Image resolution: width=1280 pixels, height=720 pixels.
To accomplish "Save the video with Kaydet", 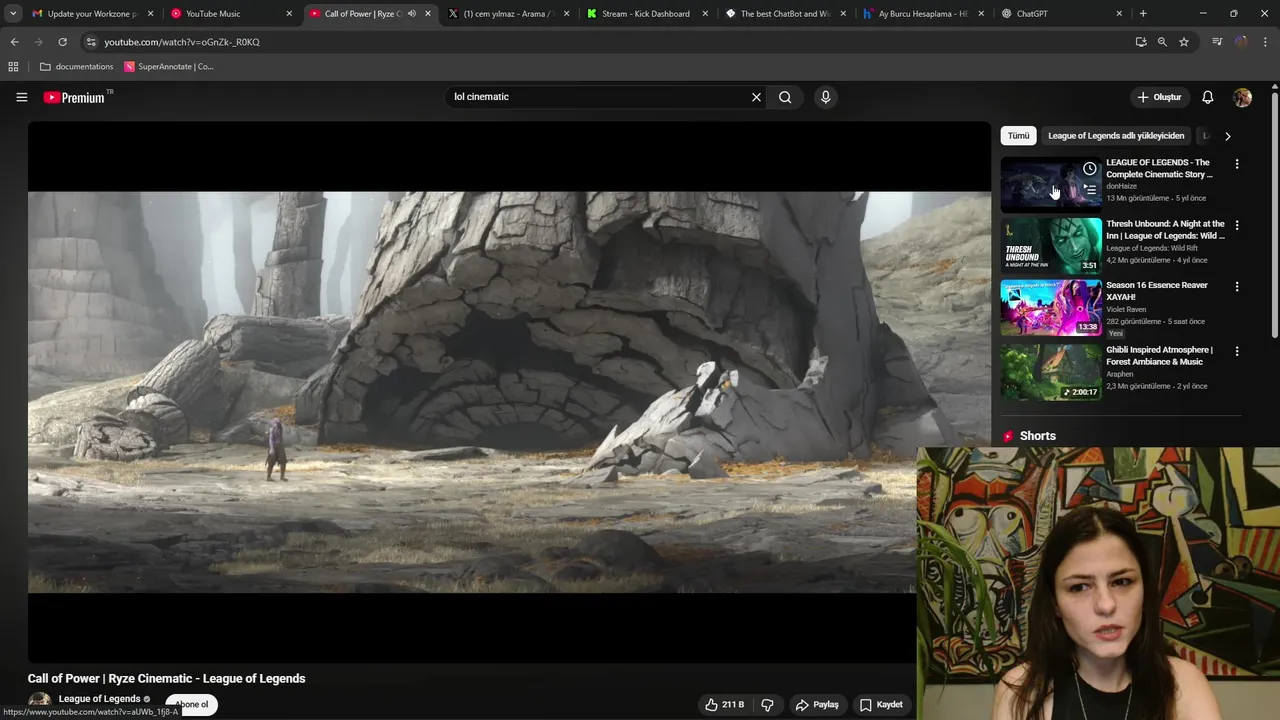I will point(881,705).
